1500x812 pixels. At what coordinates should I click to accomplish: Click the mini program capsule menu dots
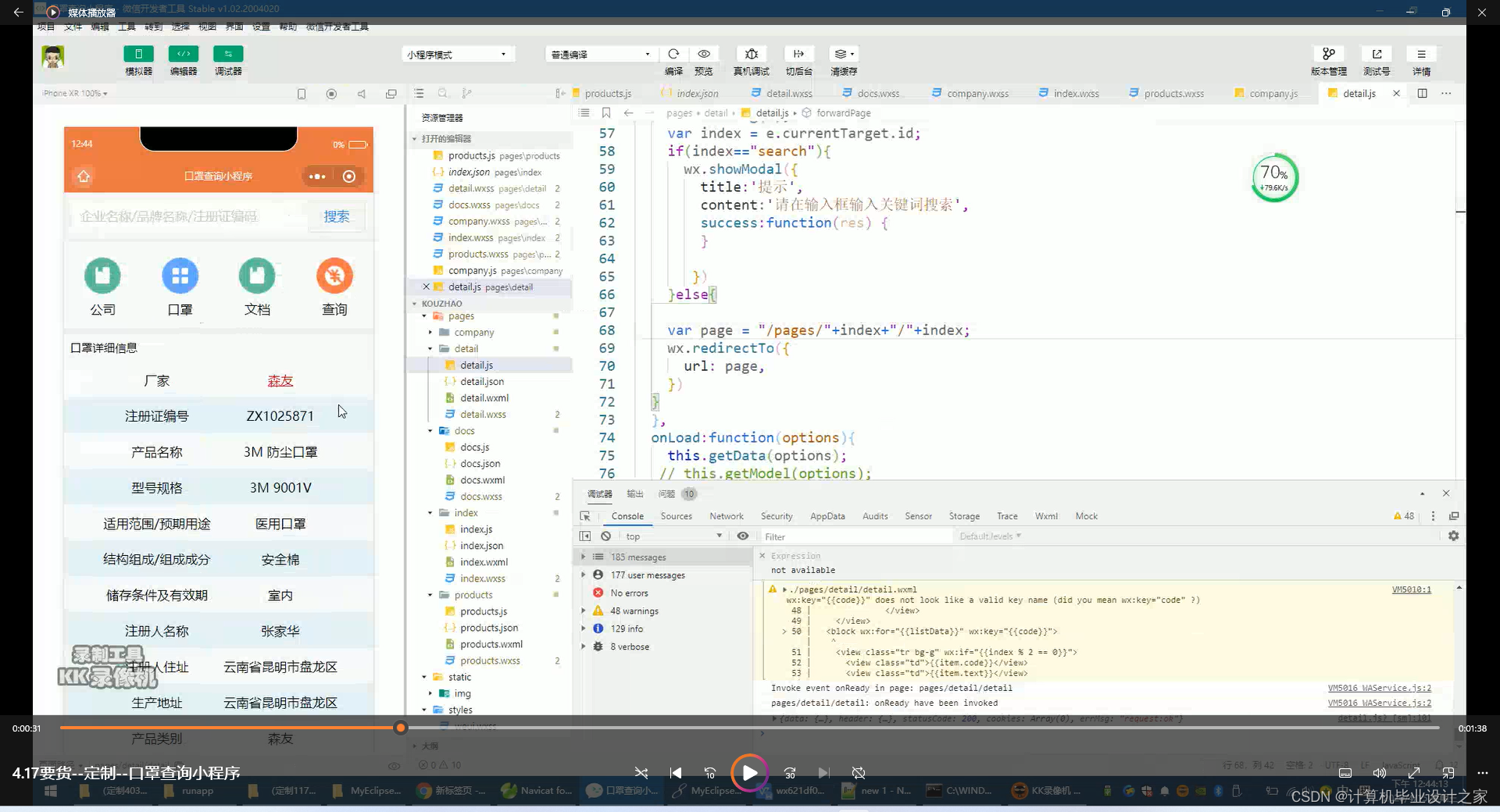coord(316,176)
